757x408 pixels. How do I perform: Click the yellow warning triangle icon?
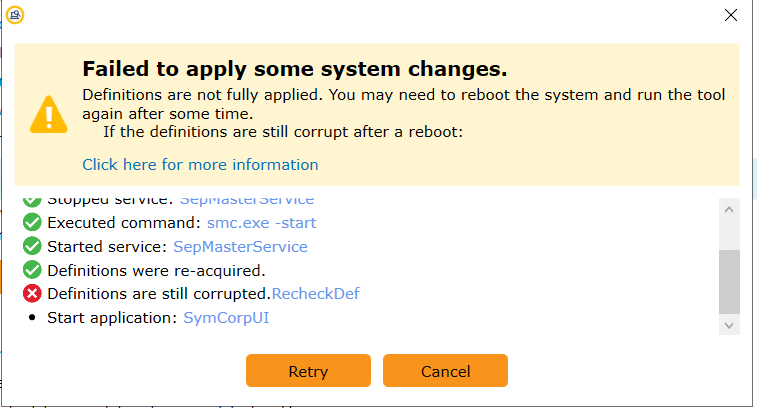[48, 114]
